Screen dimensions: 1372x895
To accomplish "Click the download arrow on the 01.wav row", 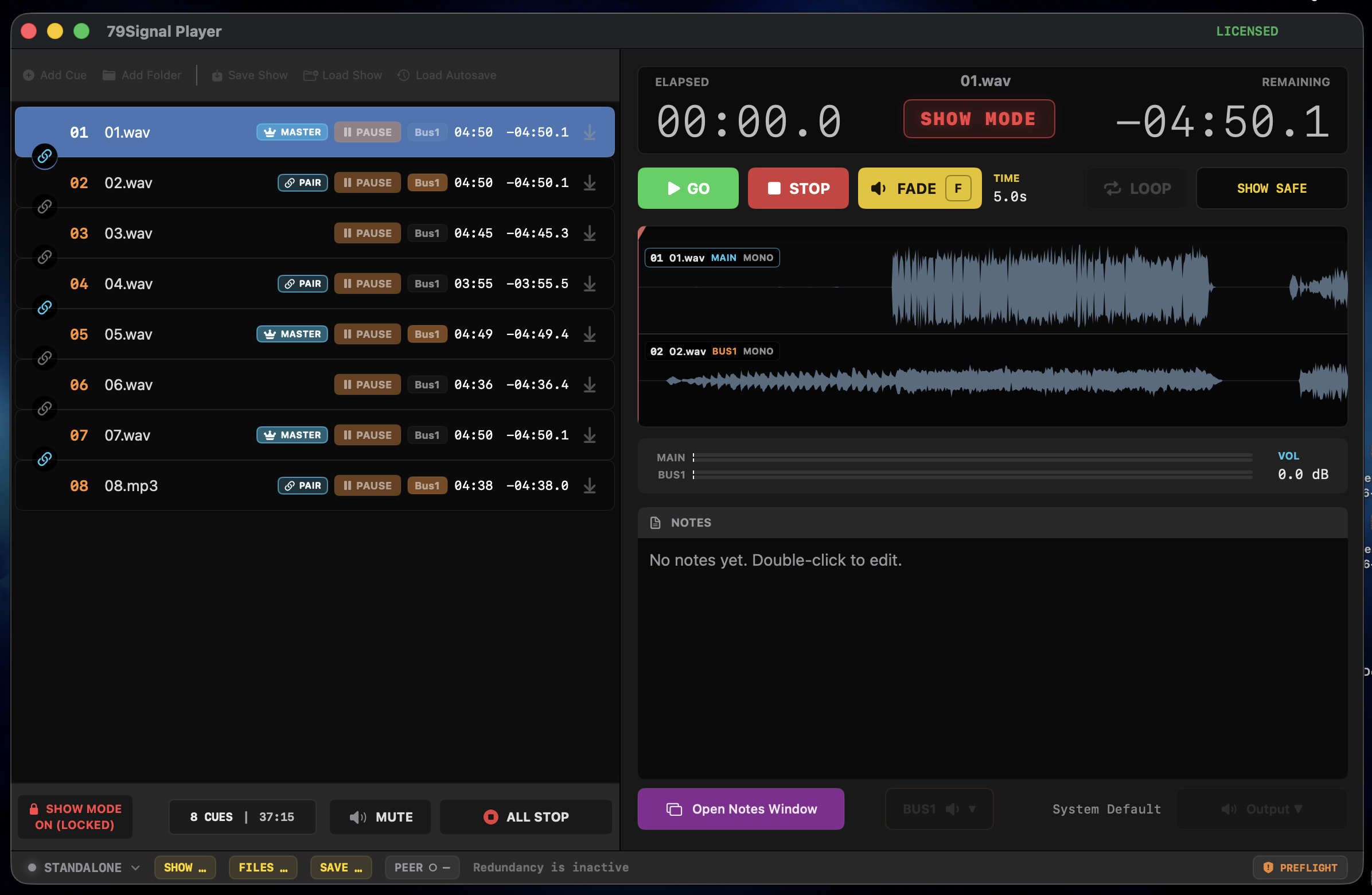I will (589, 132).
